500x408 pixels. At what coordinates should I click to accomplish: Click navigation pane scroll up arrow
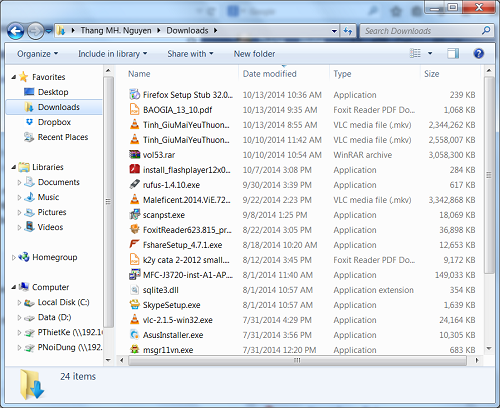click(108, 71)
